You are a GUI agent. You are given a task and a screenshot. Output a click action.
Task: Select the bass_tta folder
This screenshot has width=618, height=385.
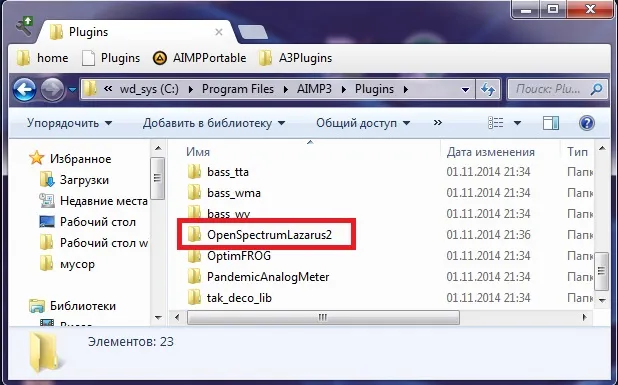pyautogui.click(x=228, y=172)
